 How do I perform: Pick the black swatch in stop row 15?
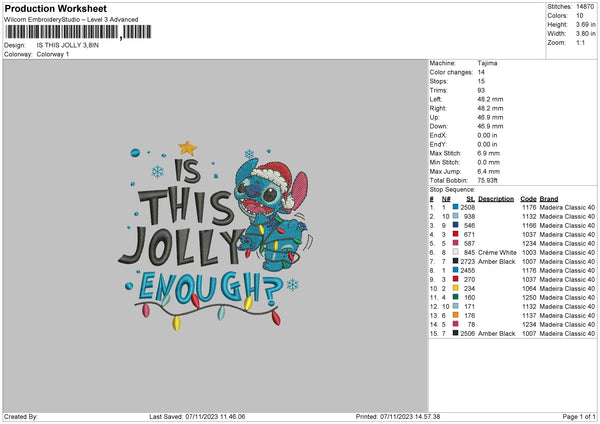pos(455,333)
